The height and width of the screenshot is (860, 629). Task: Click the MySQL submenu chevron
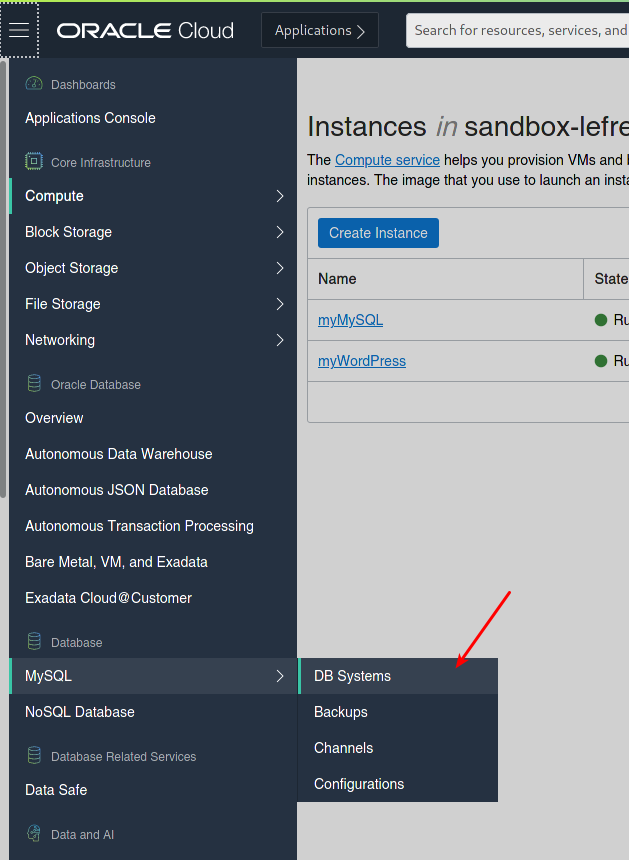pyautogui.click(x=280, y=676)
